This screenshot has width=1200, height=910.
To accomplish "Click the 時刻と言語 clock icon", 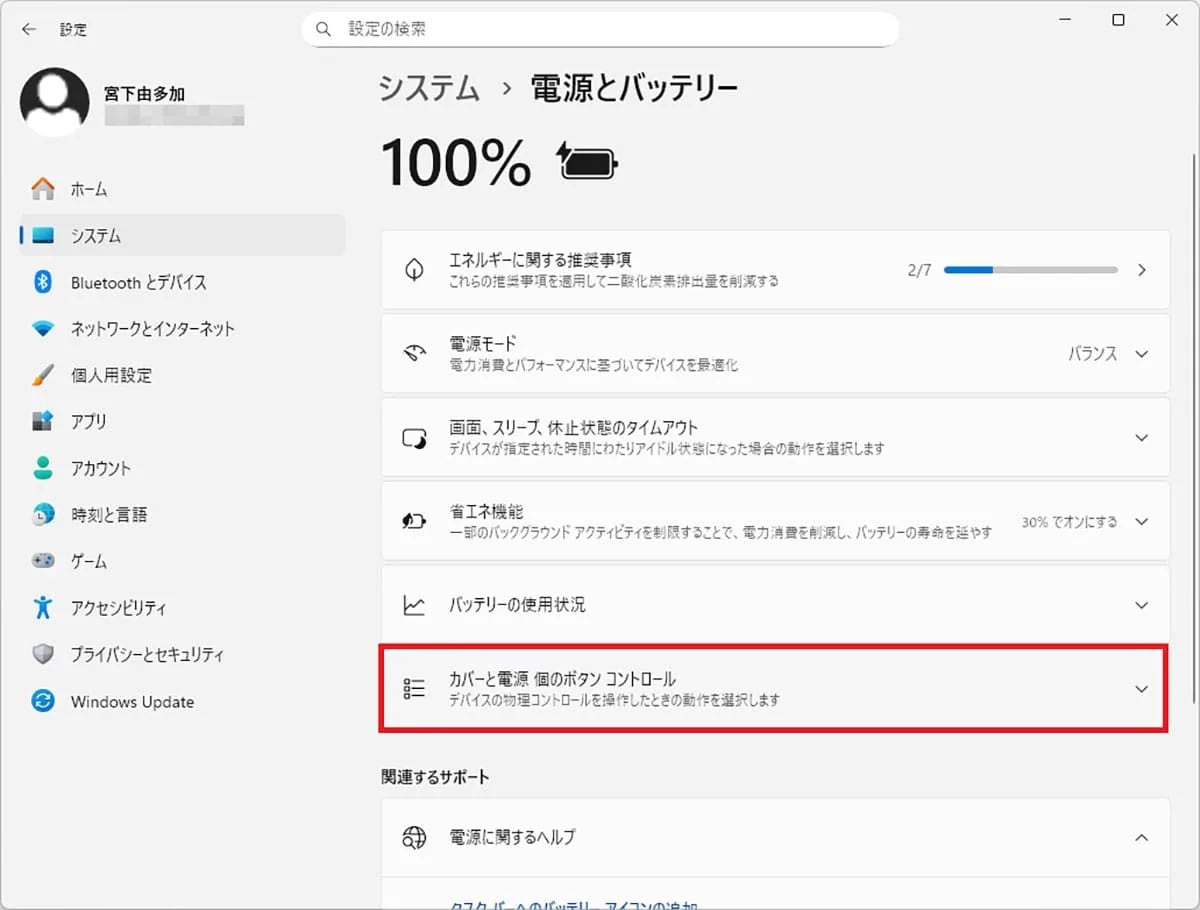I will 42,514.
